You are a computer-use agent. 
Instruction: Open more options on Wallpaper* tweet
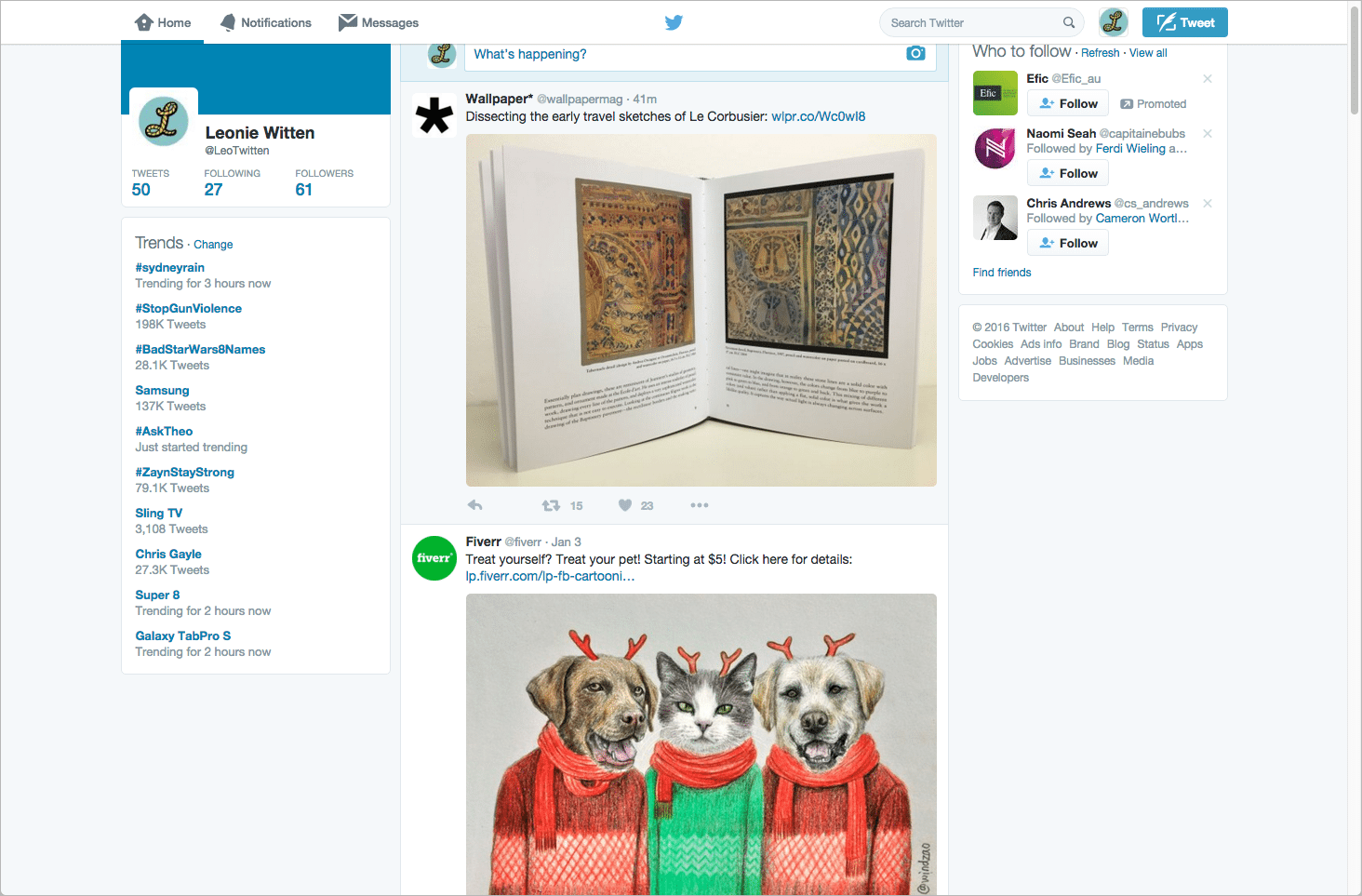(700, 505)
